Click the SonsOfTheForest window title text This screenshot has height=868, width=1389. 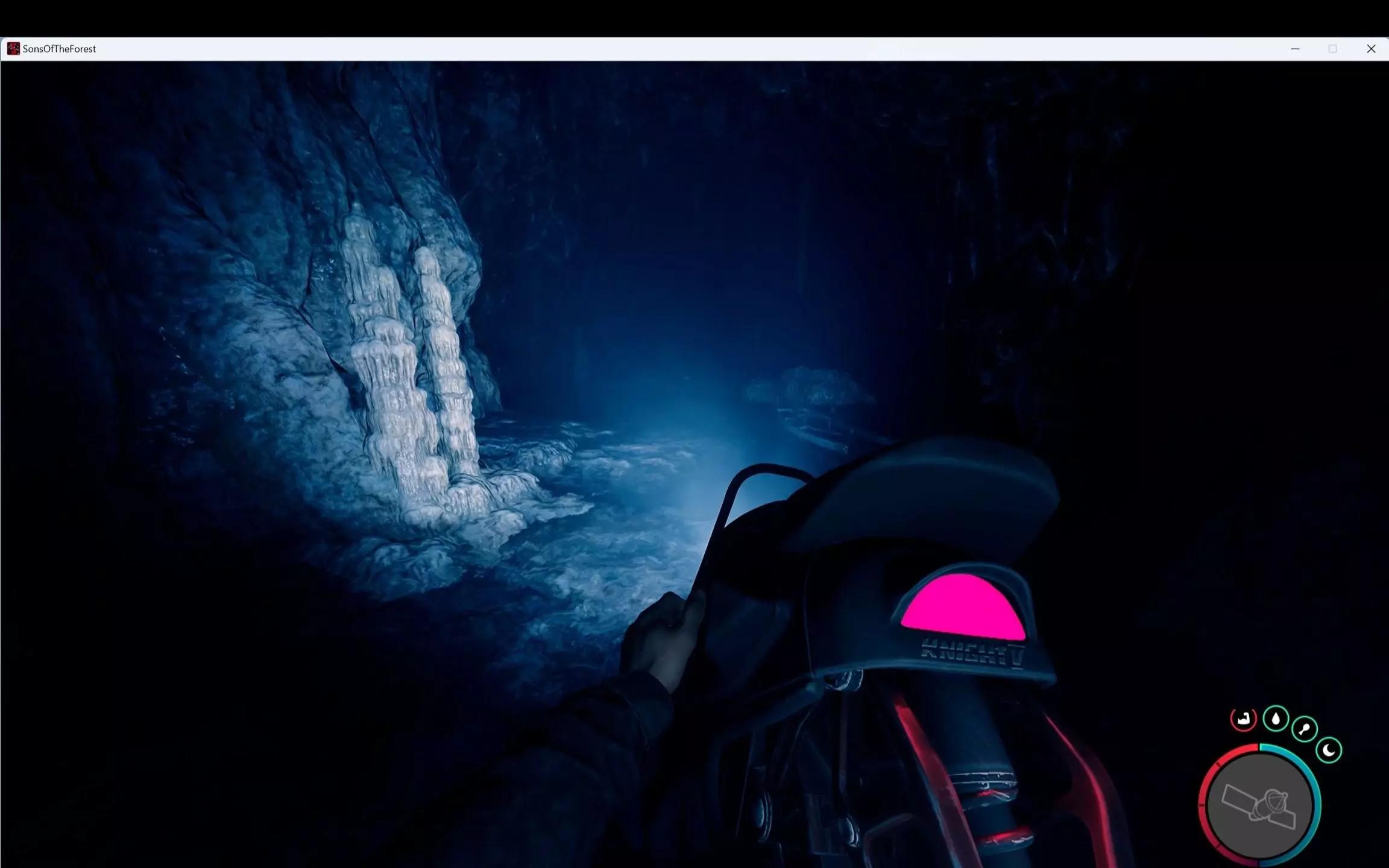59,49
